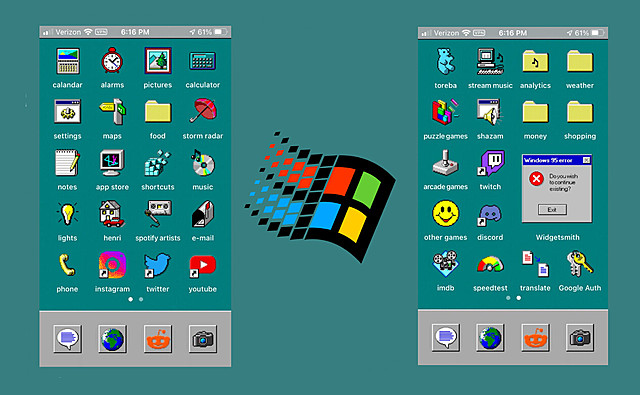This screenshot has height=395, width=640.
Task: Open messages in the left phone's dock
Action: [67, 338]
